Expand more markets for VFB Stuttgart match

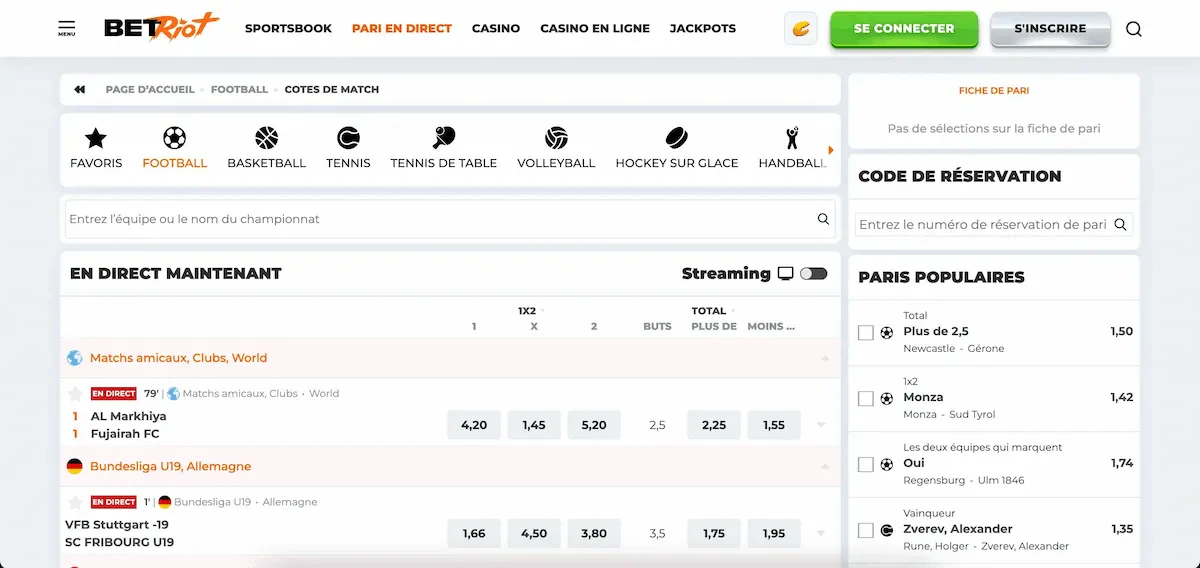(821, 534)
